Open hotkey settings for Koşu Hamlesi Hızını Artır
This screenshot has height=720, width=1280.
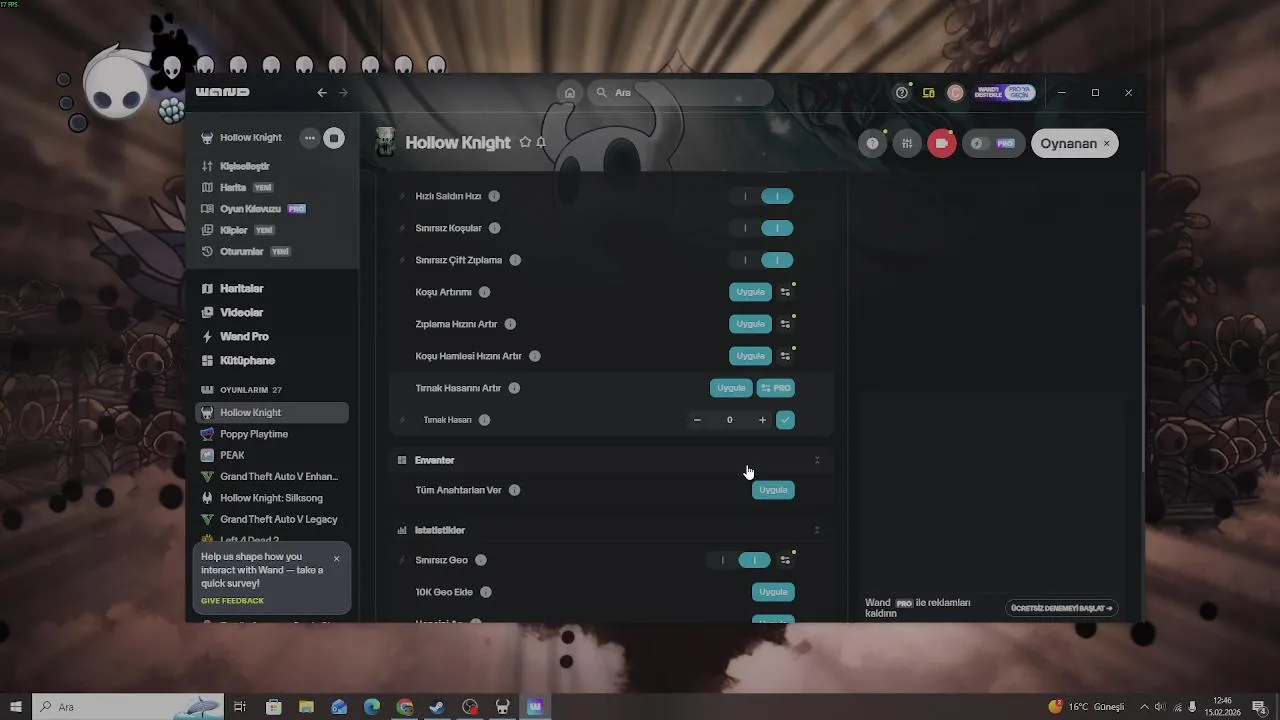pyautogui.click(x=785, y=356)
